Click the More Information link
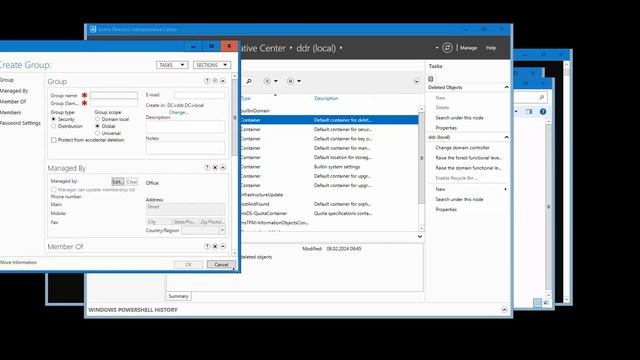This screenshot has height=360, width=640. tap(18, 262)
